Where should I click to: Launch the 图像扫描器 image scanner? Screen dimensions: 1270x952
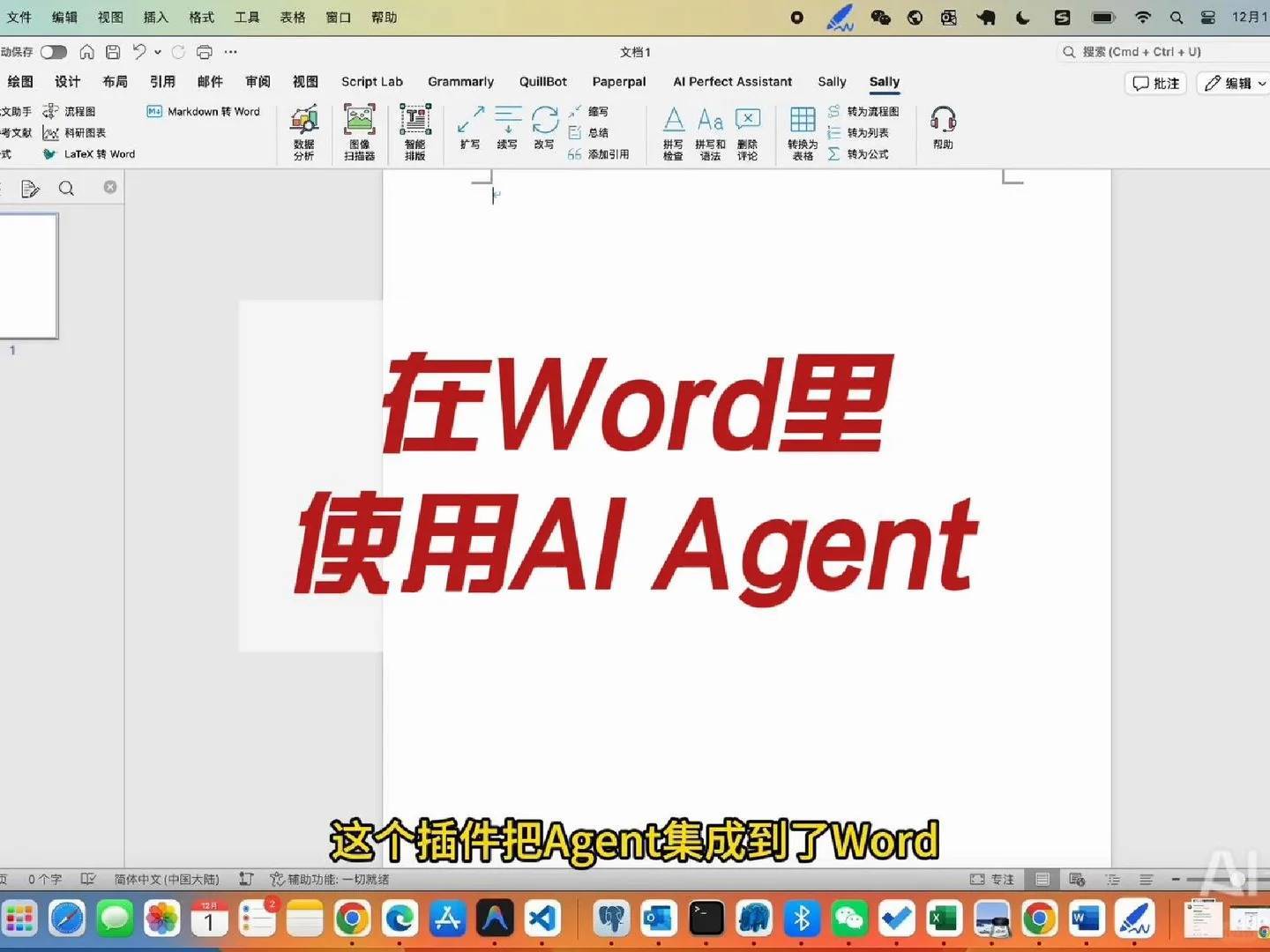[x=360, y=130]
